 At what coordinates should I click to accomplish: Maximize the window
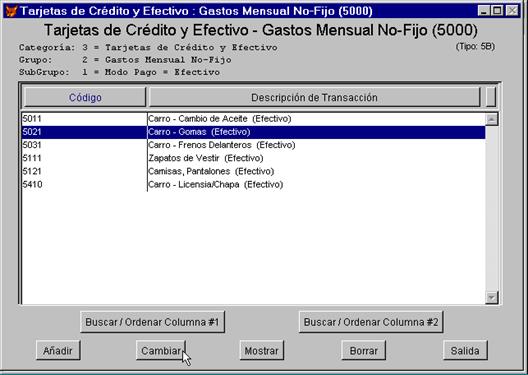pyautogui.click(x=497, y=11)
